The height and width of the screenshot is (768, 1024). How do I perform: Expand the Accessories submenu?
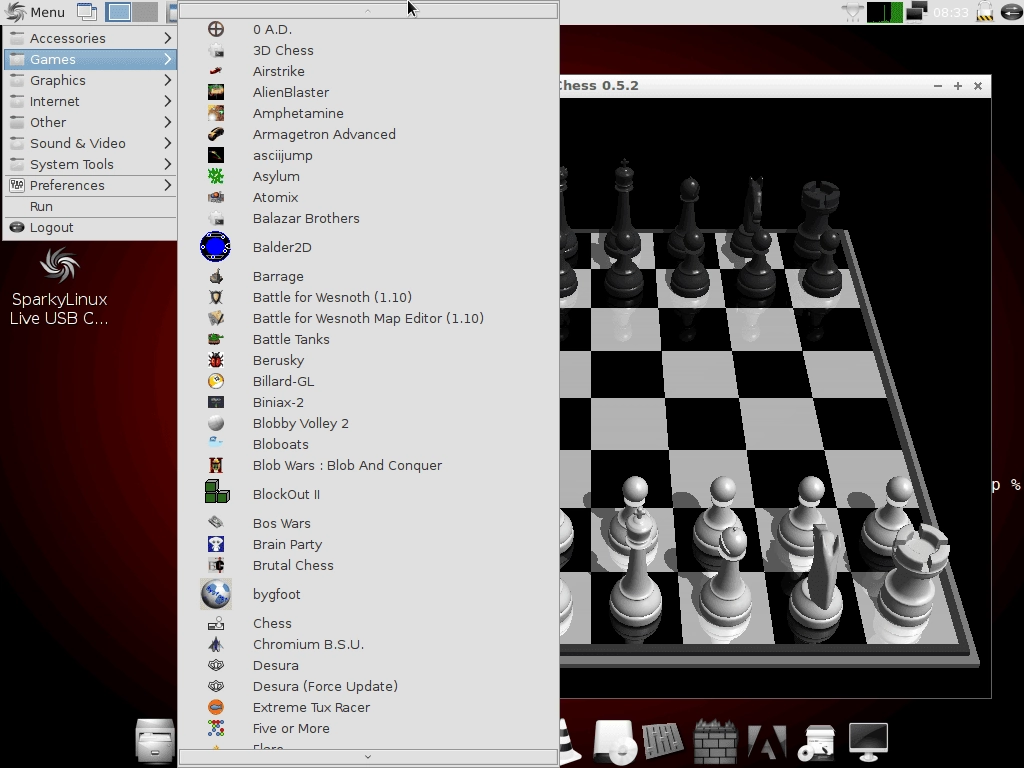(x=91, y=38)
